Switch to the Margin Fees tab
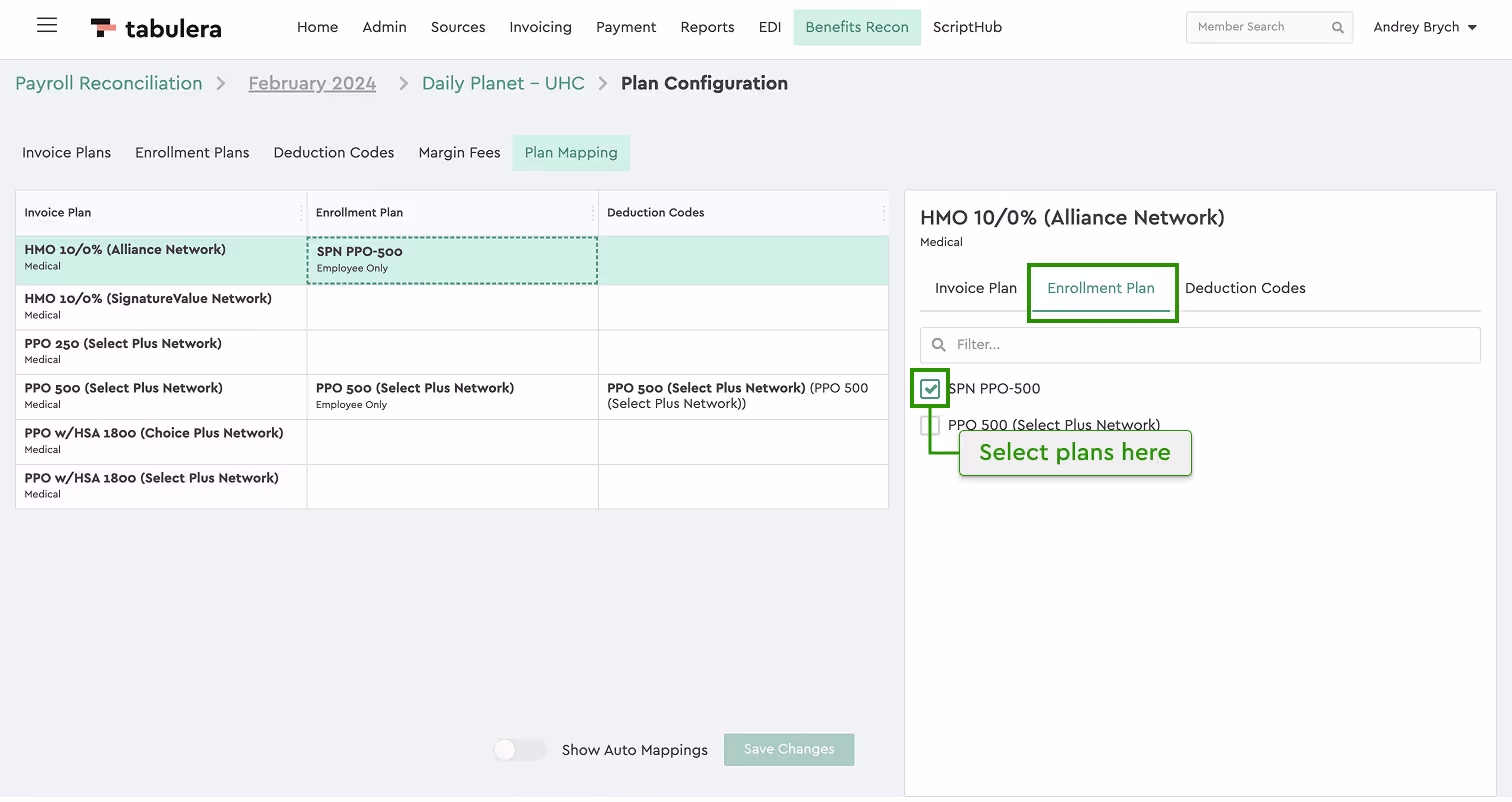1512x802 pixels. click(459, 153)
